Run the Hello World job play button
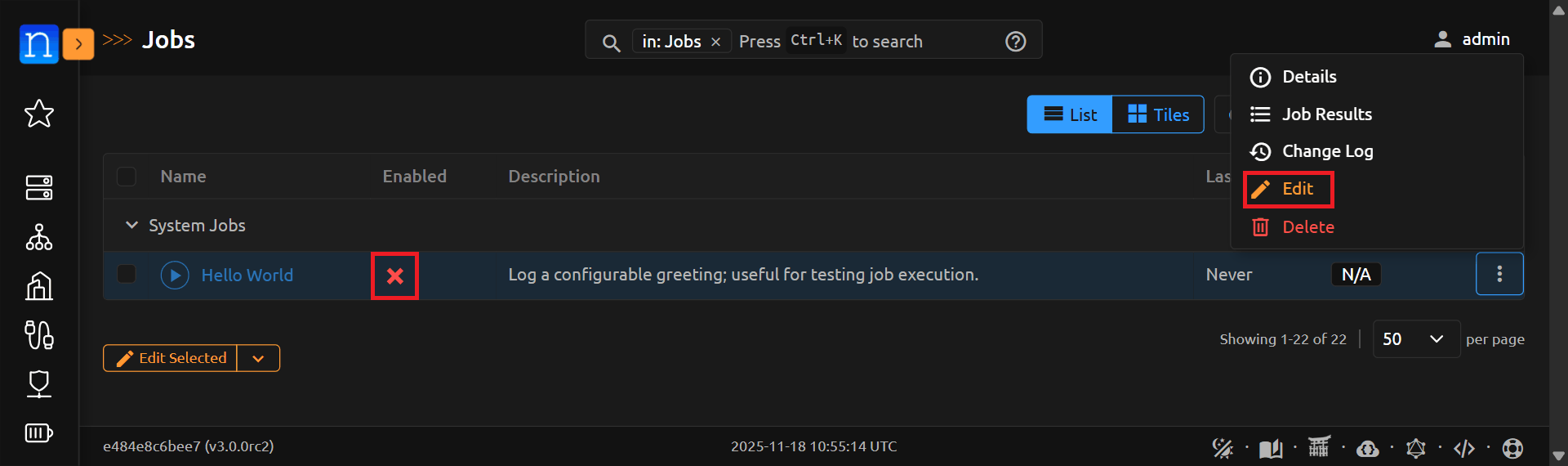Viewport: 1568px width, 466px height. tap(175, 276)
